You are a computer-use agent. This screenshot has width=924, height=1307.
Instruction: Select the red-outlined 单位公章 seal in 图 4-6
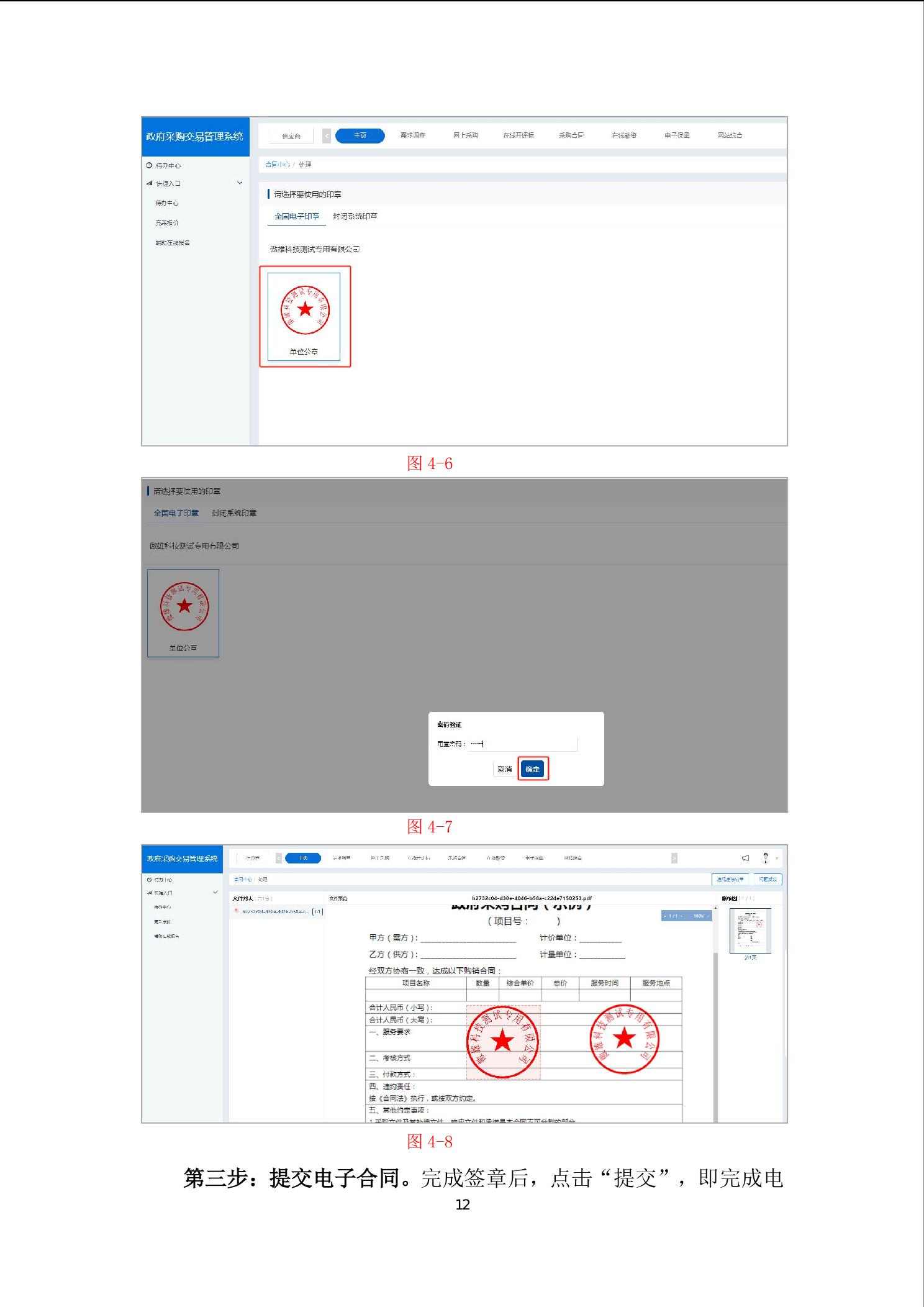[x=304, y=316]
